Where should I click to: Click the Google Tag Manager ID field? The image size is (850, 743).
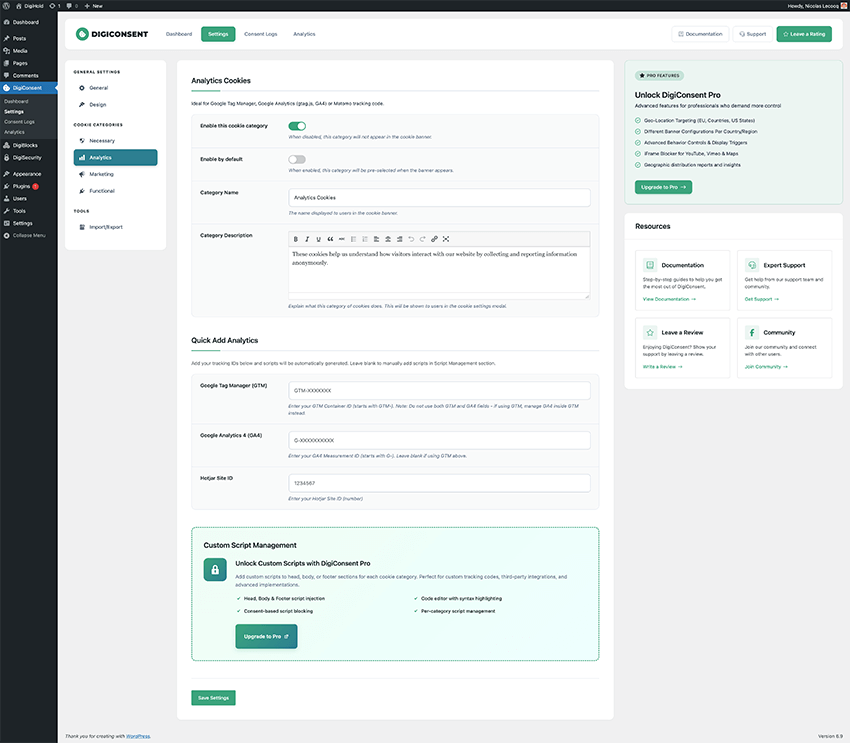[438, 391]
